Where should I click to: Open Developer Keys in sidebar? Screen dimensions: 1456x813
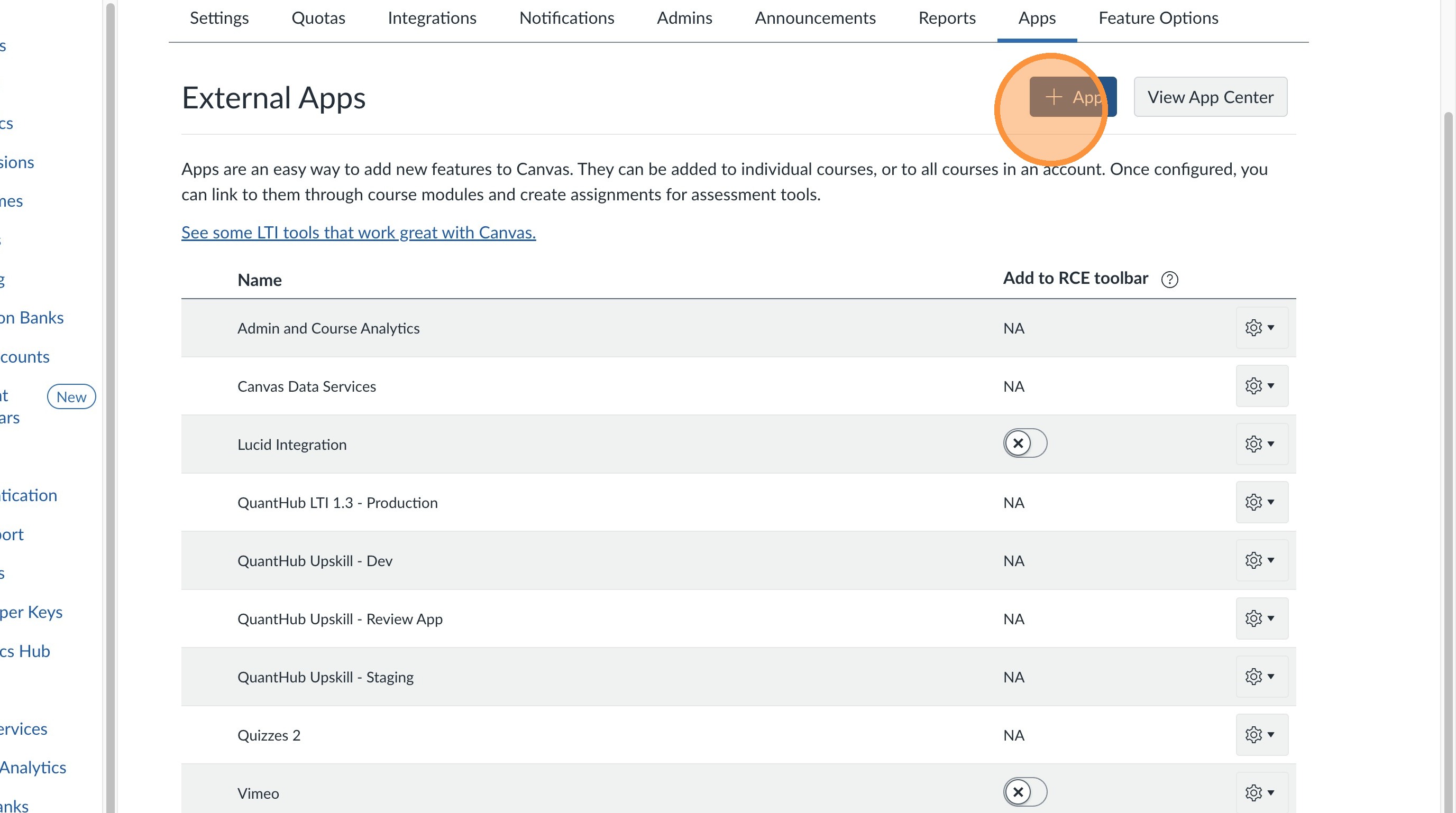tap(31, 612)
